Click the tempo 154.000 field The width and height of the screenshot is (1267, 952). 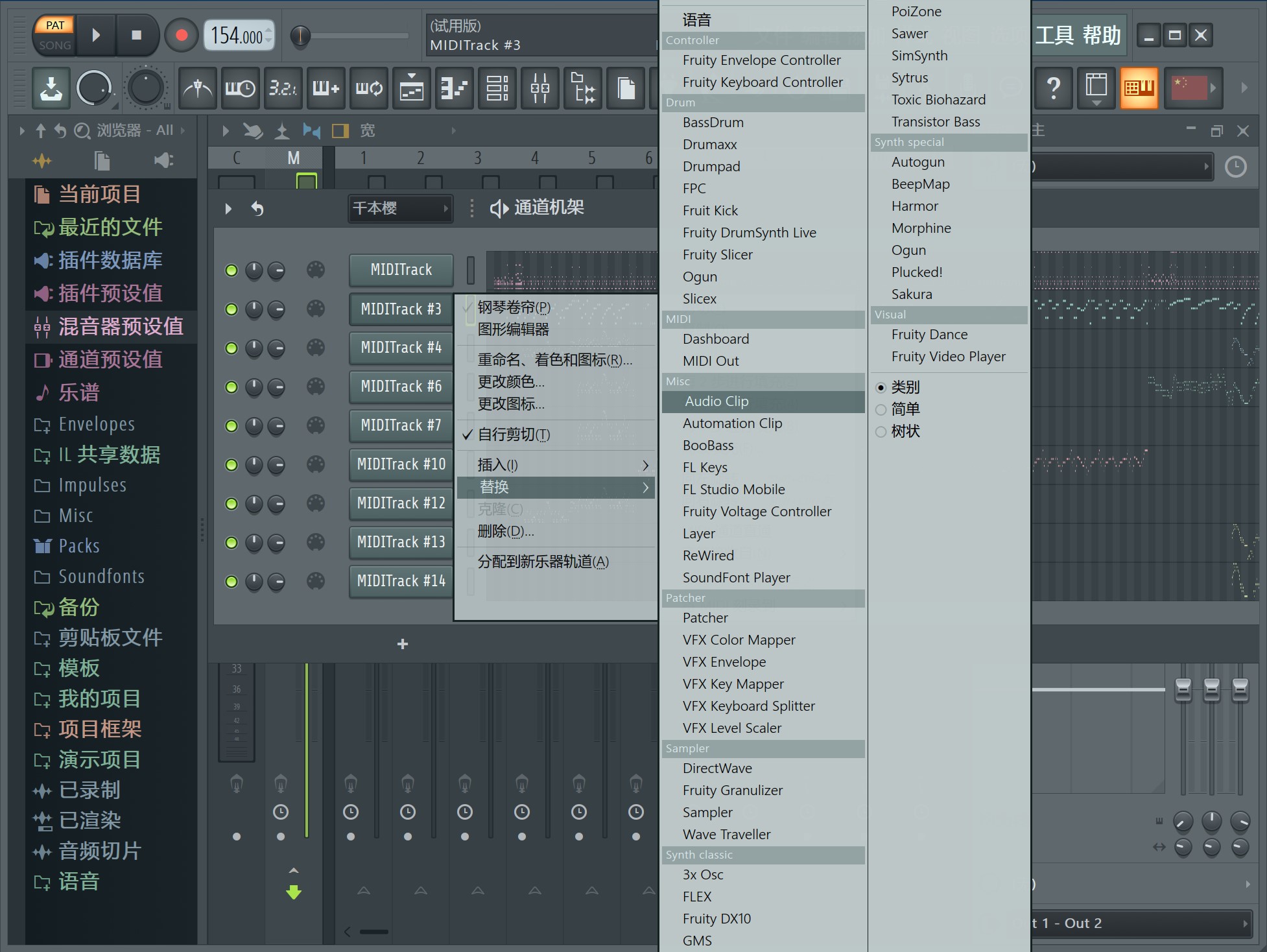coord(239,36)
